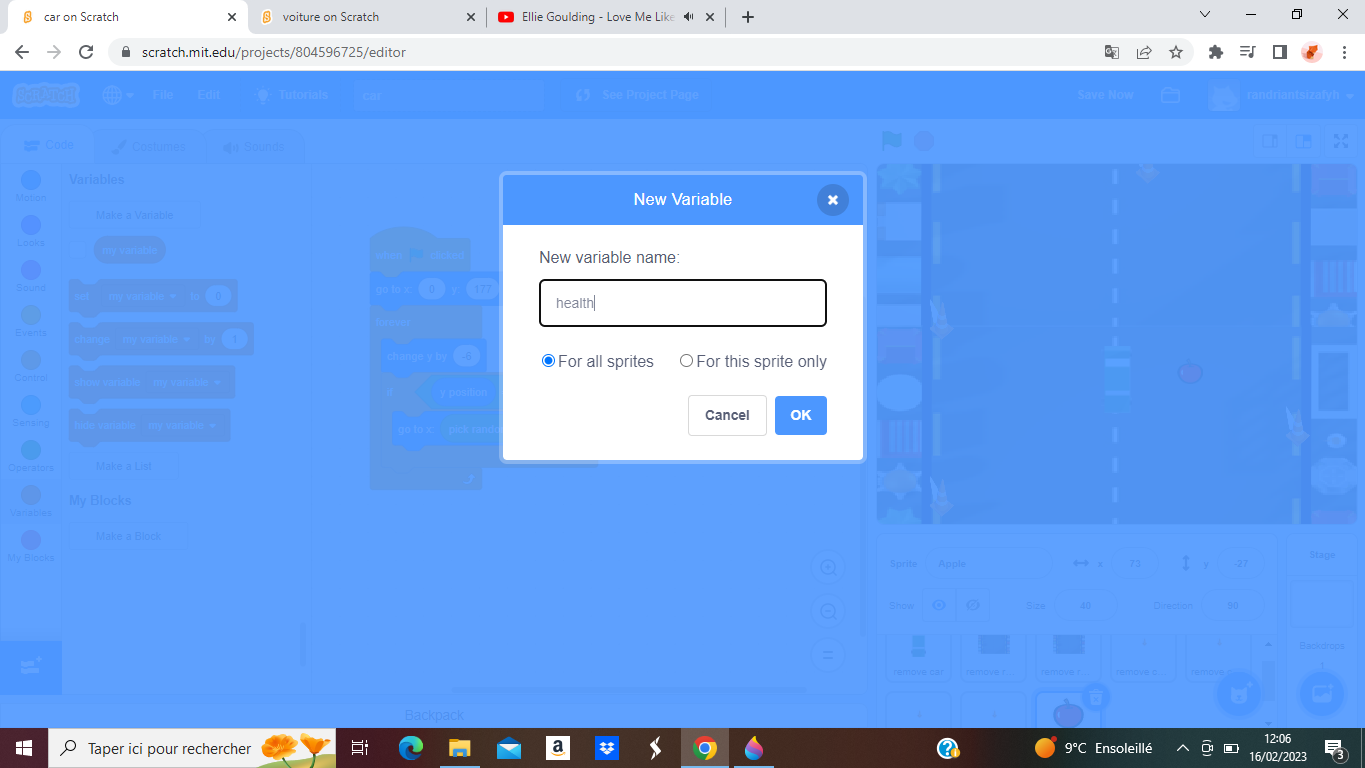
Task: Click the Scratch logo
Action: click(46, 95)
